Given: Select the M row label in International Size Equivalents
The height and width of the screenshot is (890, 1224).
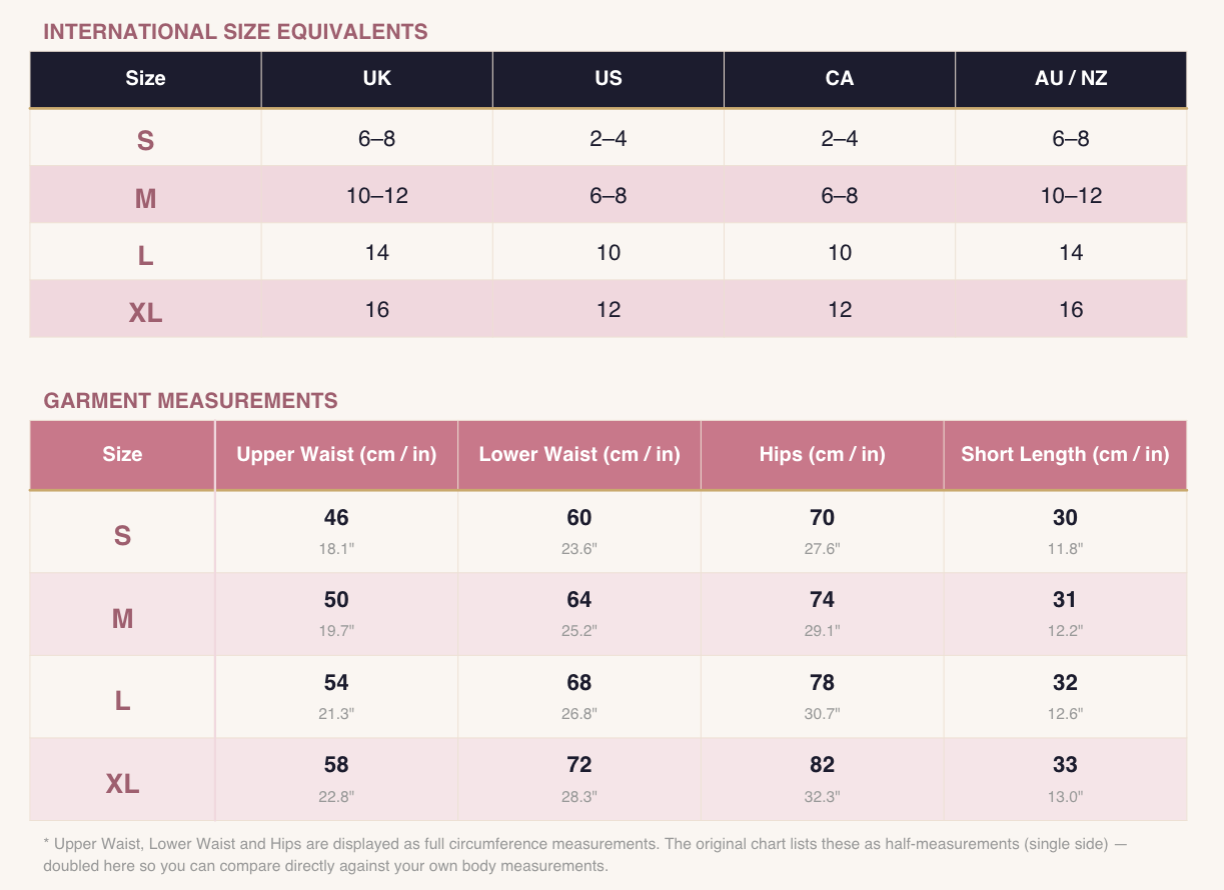Looking at the screenshot, I should pos(145,198).
